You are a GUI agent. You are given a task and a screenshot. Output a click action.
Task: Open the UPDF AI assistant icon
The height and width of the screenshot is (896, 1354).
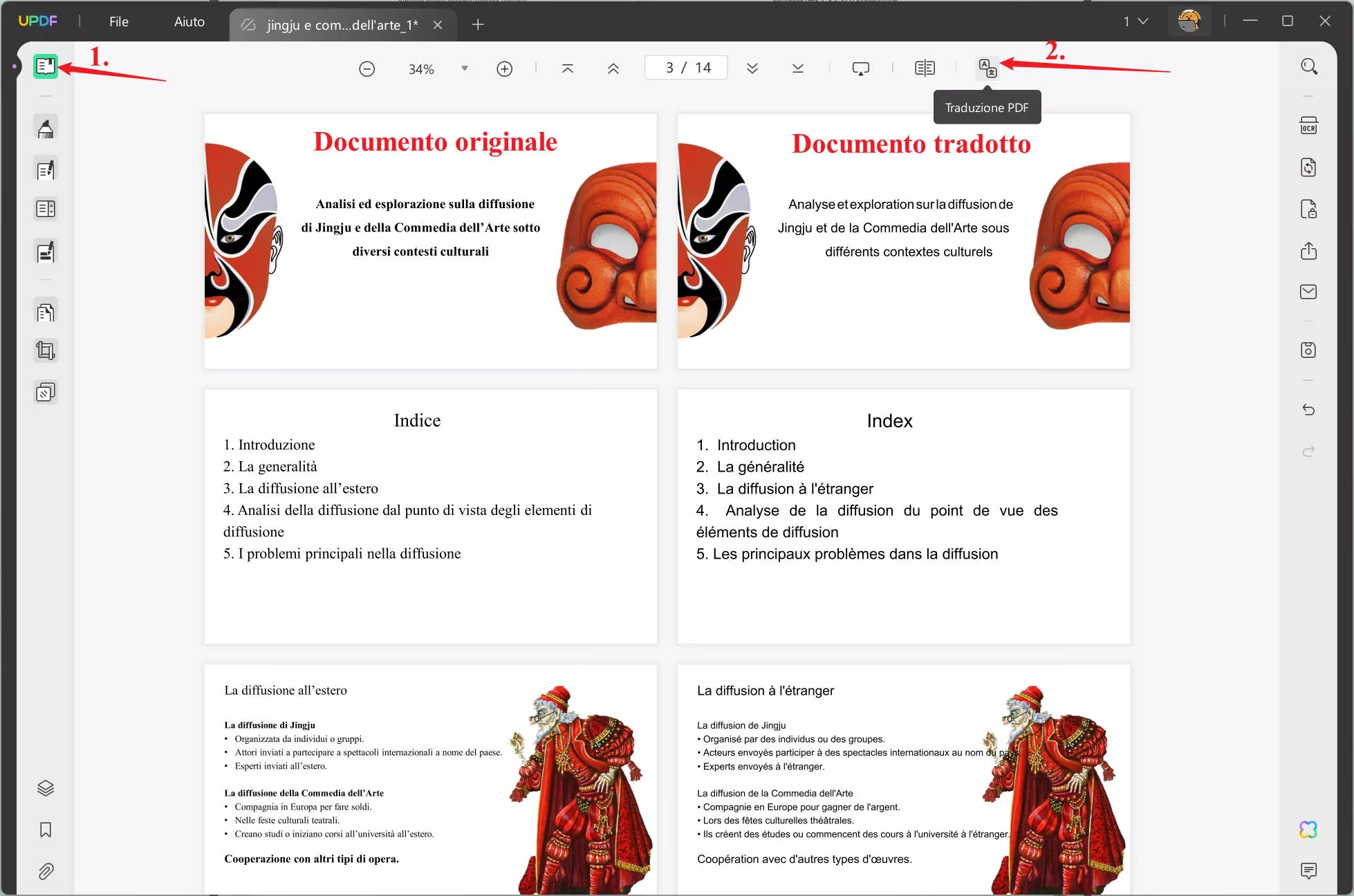[x=1308, y=829]
